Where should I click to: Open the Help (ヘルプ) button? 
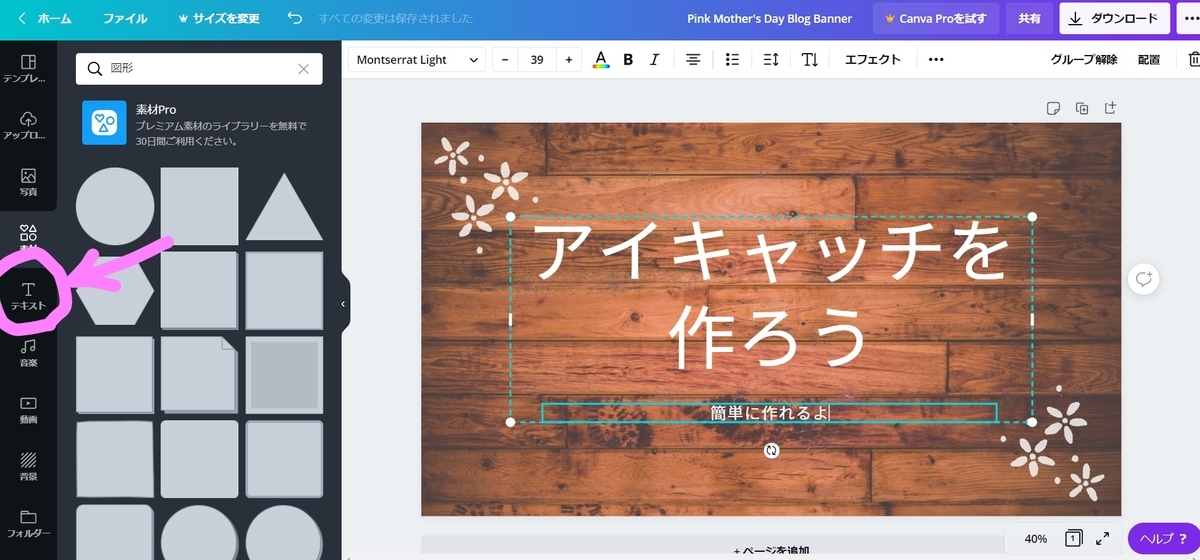[x=1164, y=539]
